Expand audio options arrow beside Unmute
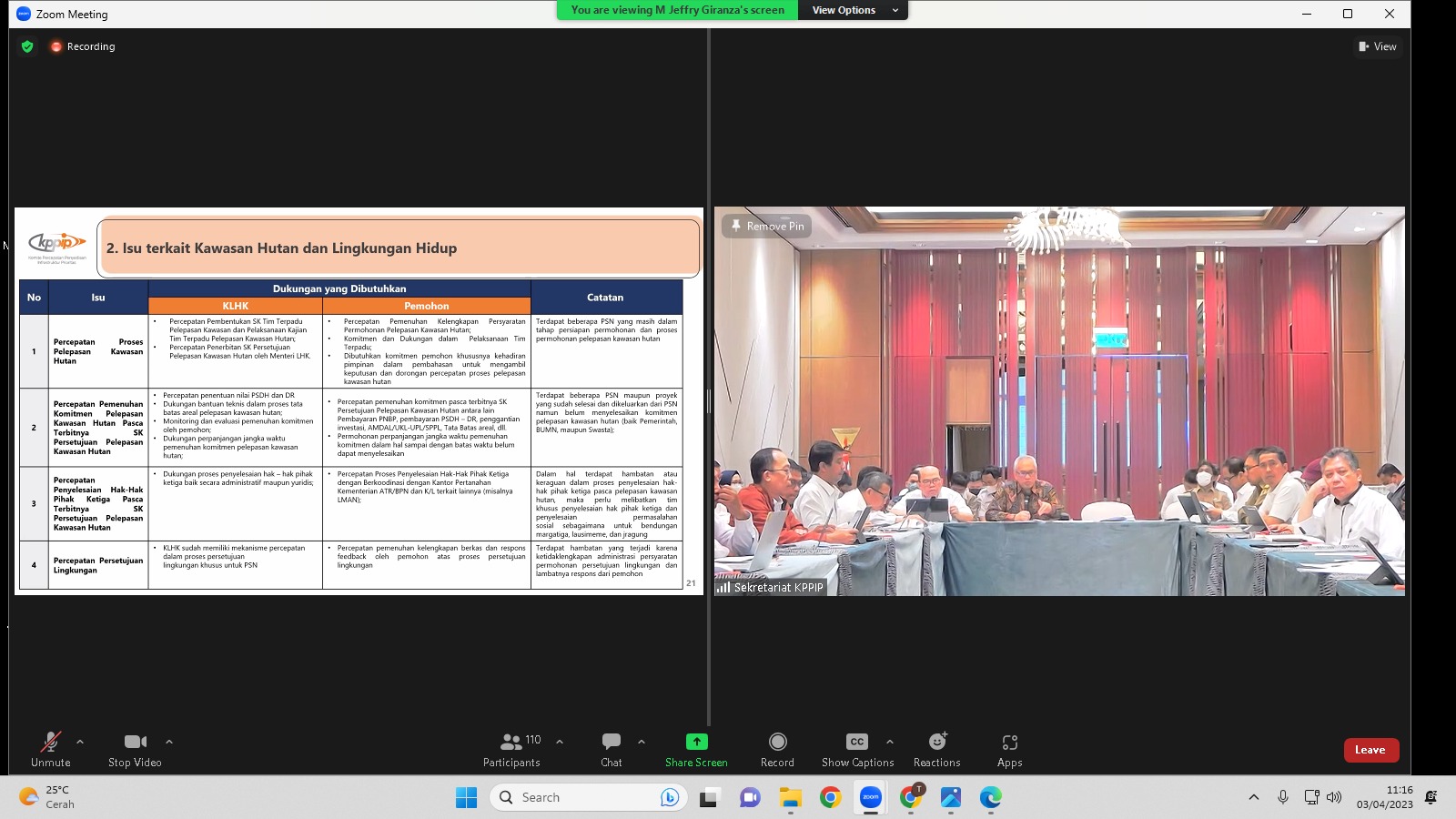1456x819 pixels. pyautogui.click(x=80, y=742)
